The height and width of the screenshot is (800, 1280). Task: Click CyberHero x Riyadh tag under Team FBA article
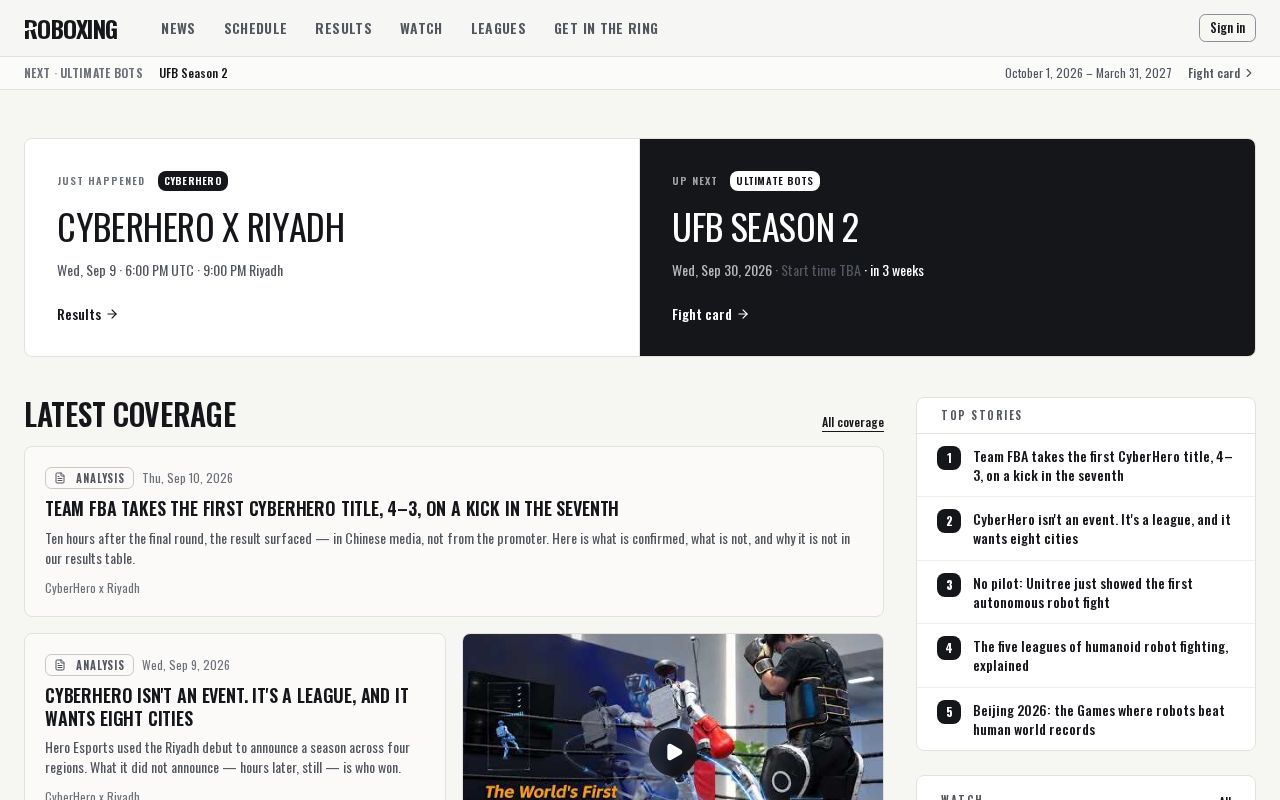coord(92,588)
